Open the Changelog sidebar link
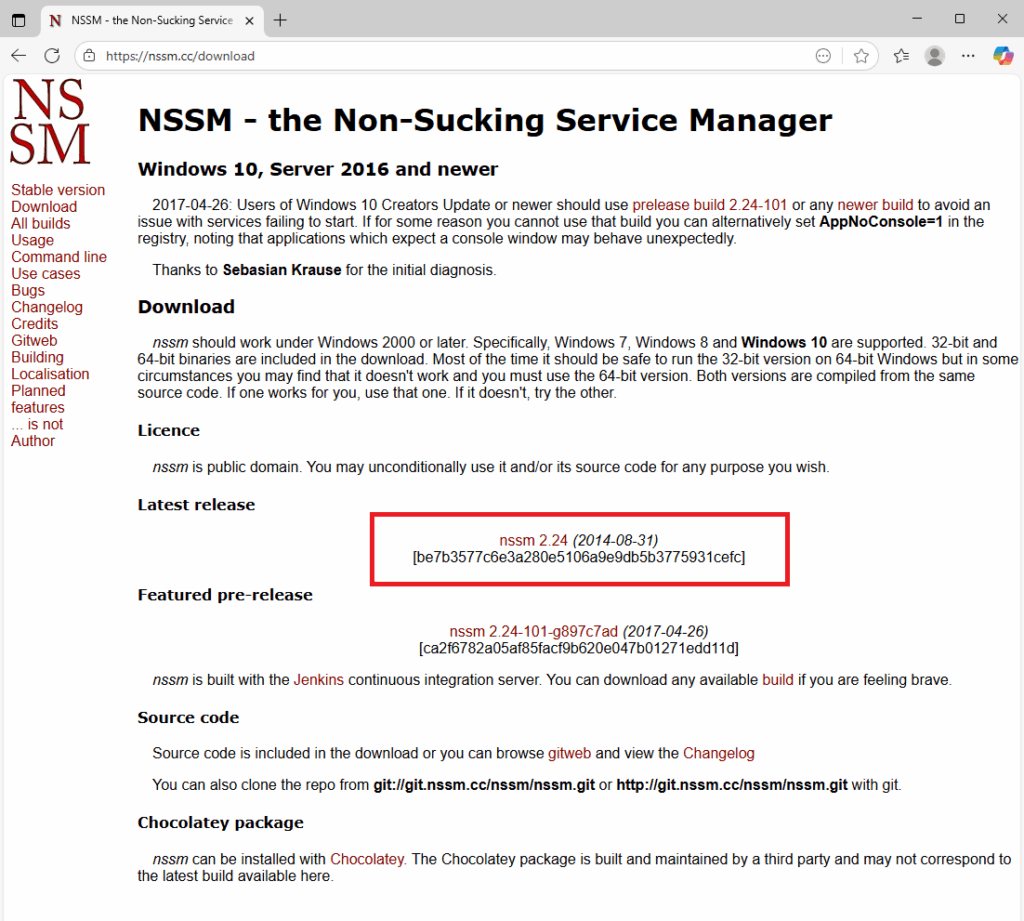1024x921 pixels. 47,307
